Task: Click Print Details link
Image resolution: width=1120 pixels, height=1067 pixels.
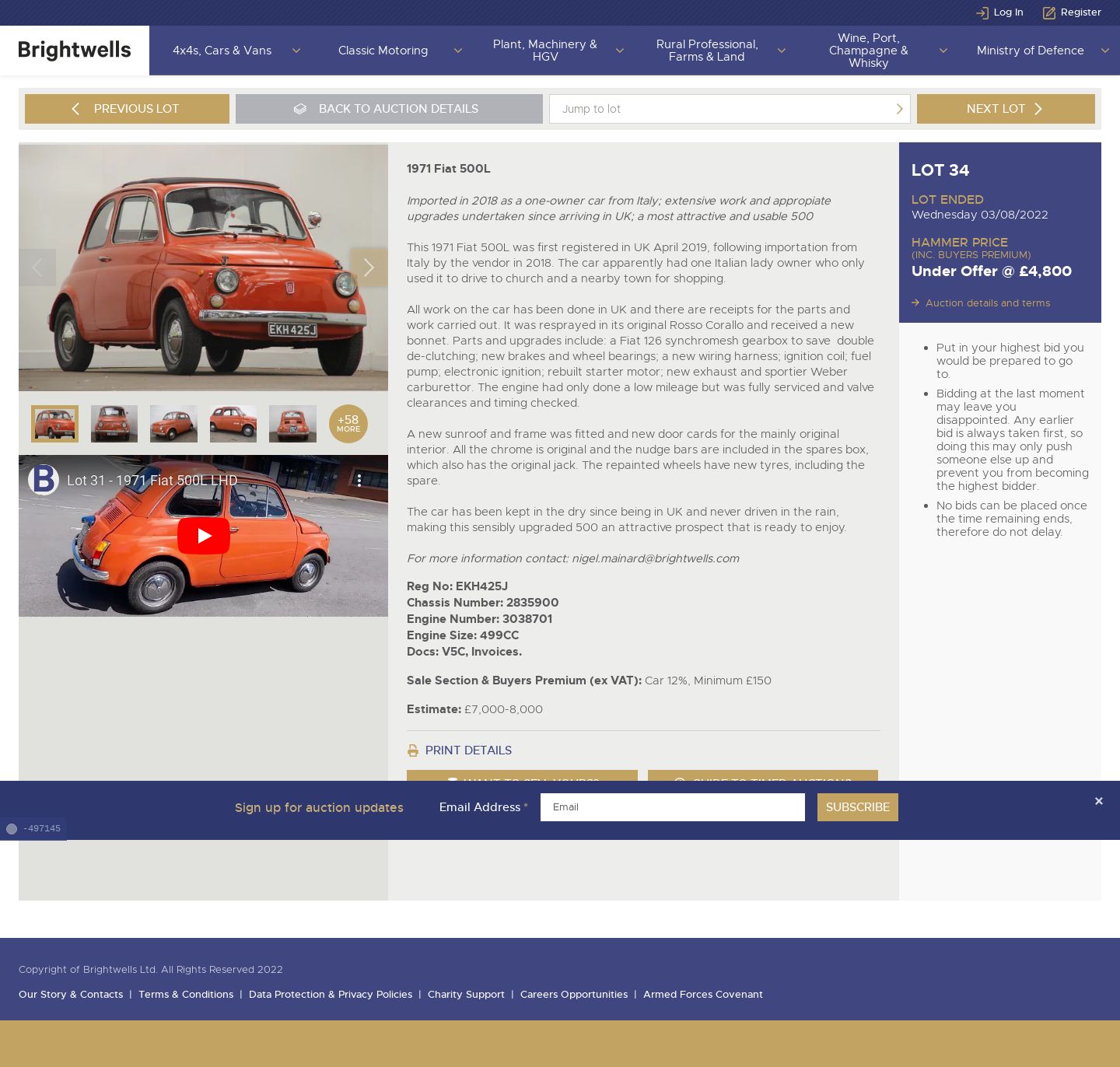Action: 468,750
